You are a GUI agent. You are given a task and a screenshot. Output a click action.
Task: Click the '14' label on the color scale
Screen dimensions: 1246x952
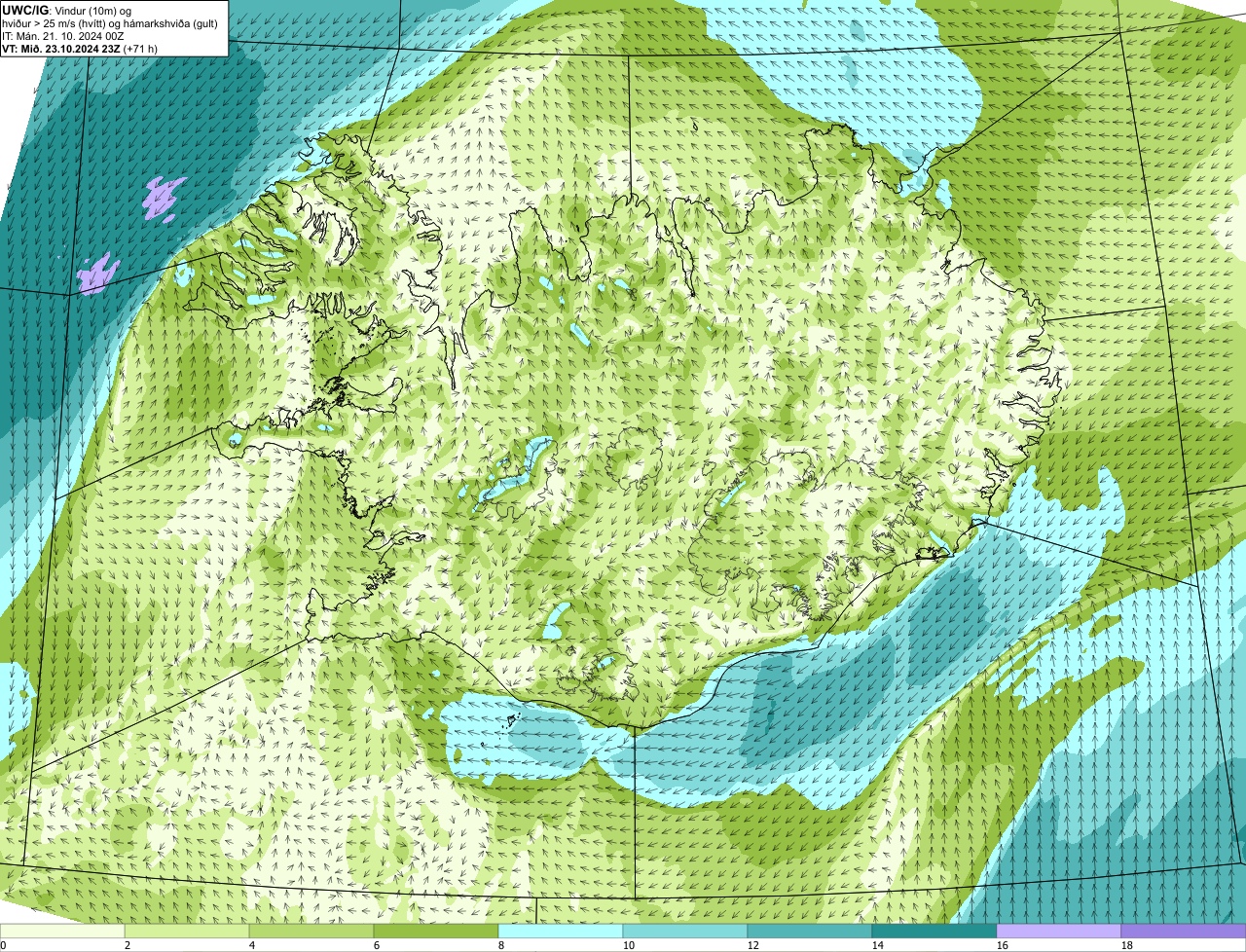(x=878, y=945)
